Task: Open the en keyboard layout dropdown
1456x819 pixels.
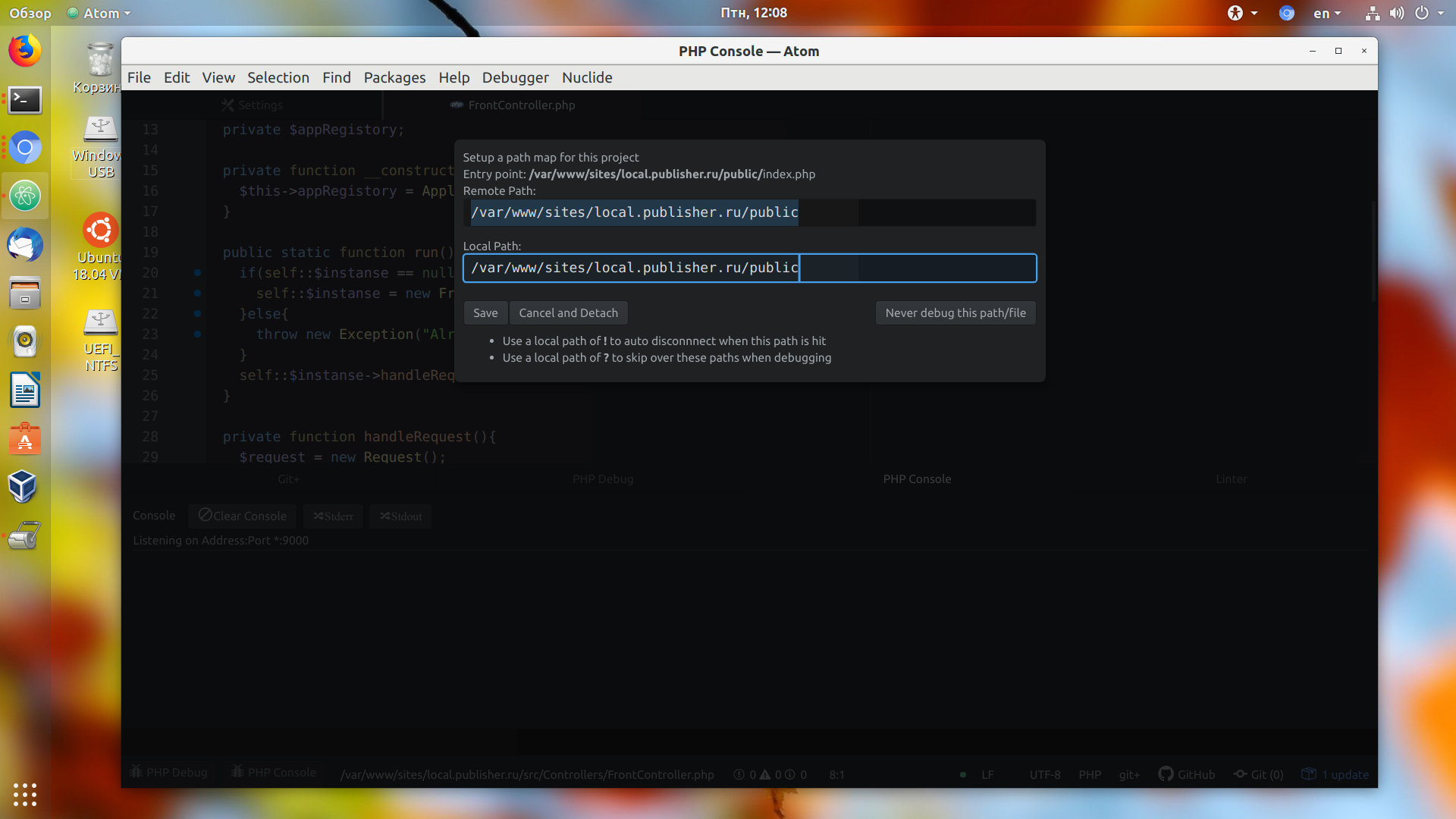Action: (1327, 13)
